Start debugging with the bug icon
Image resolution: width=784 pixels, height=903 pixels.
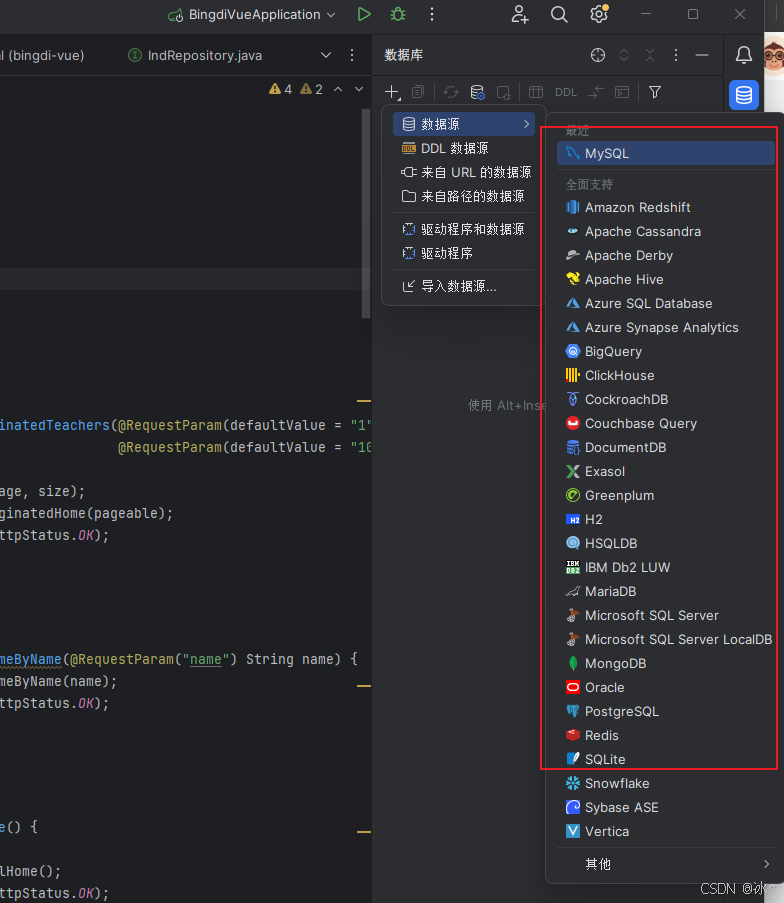point(398,14)
